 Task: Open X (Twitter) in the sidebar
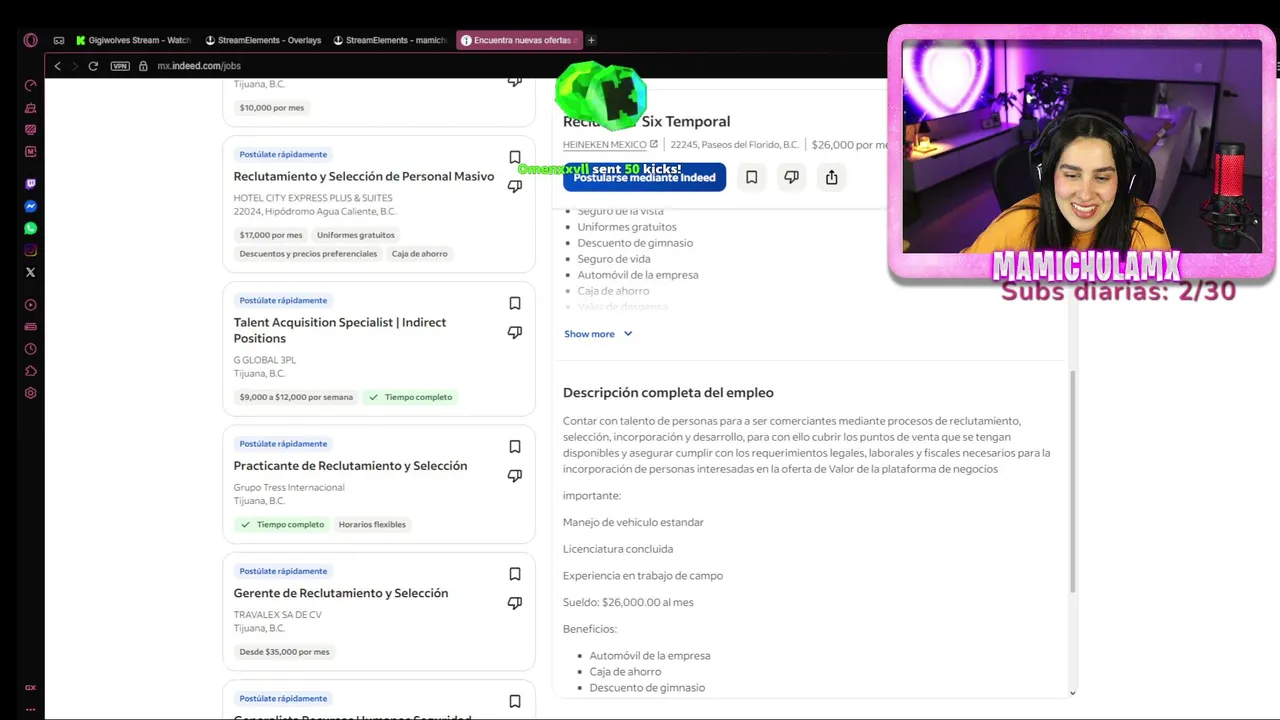(31, 272)
